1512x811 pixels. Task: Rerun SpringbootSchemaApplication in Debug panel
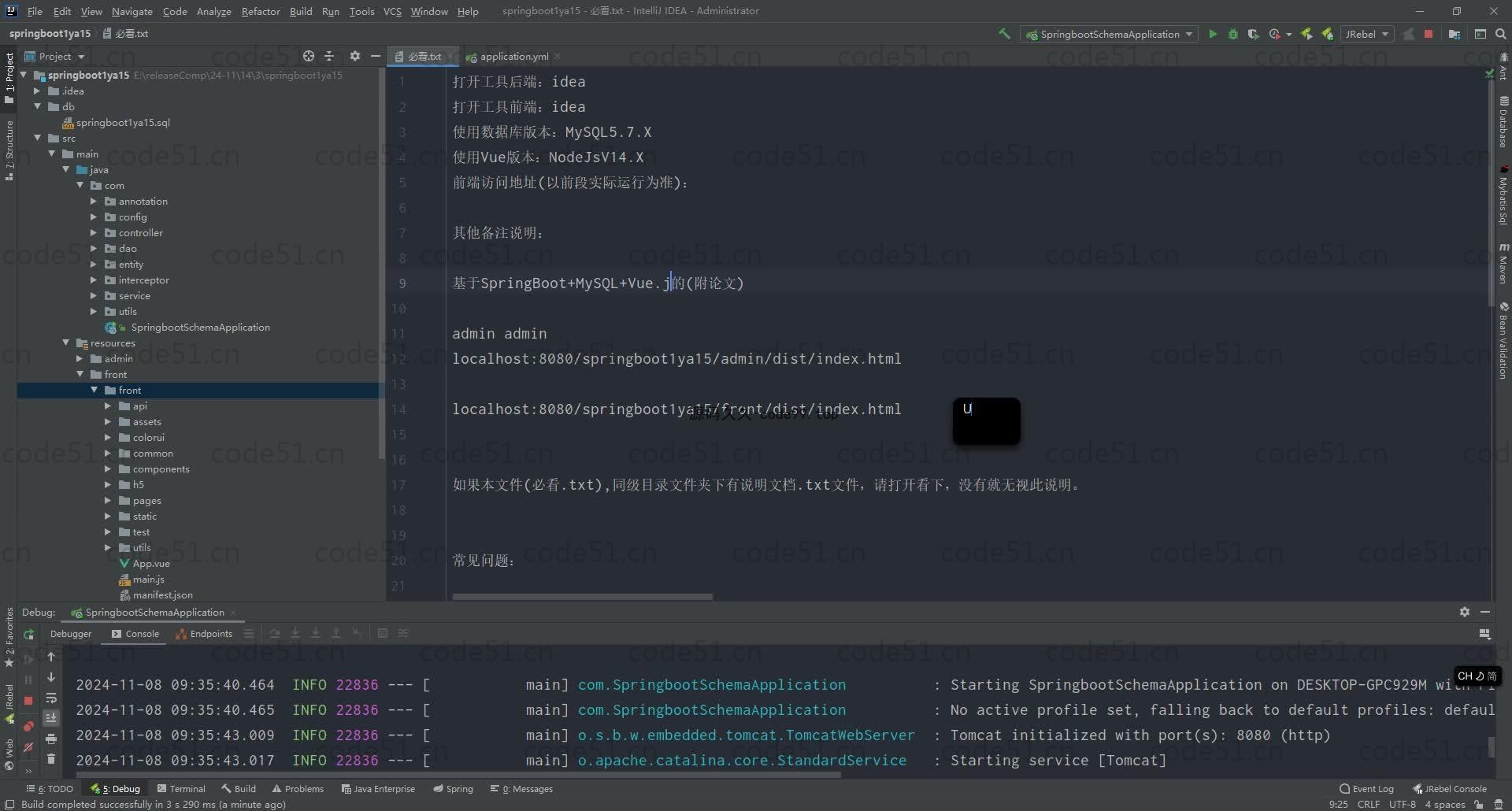pyautogui.click(x=29, y=634)
